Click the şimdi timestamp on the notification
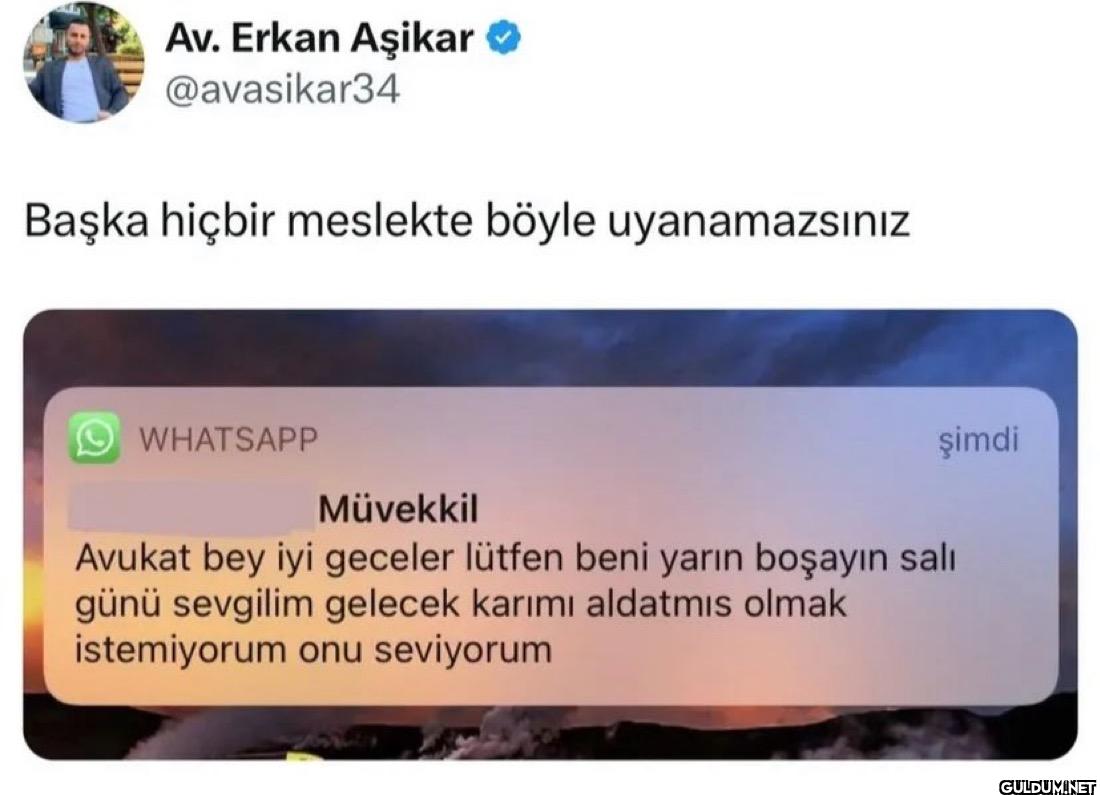The width and height of the screenshot is (1100, 795). click(x=978, y=441)
